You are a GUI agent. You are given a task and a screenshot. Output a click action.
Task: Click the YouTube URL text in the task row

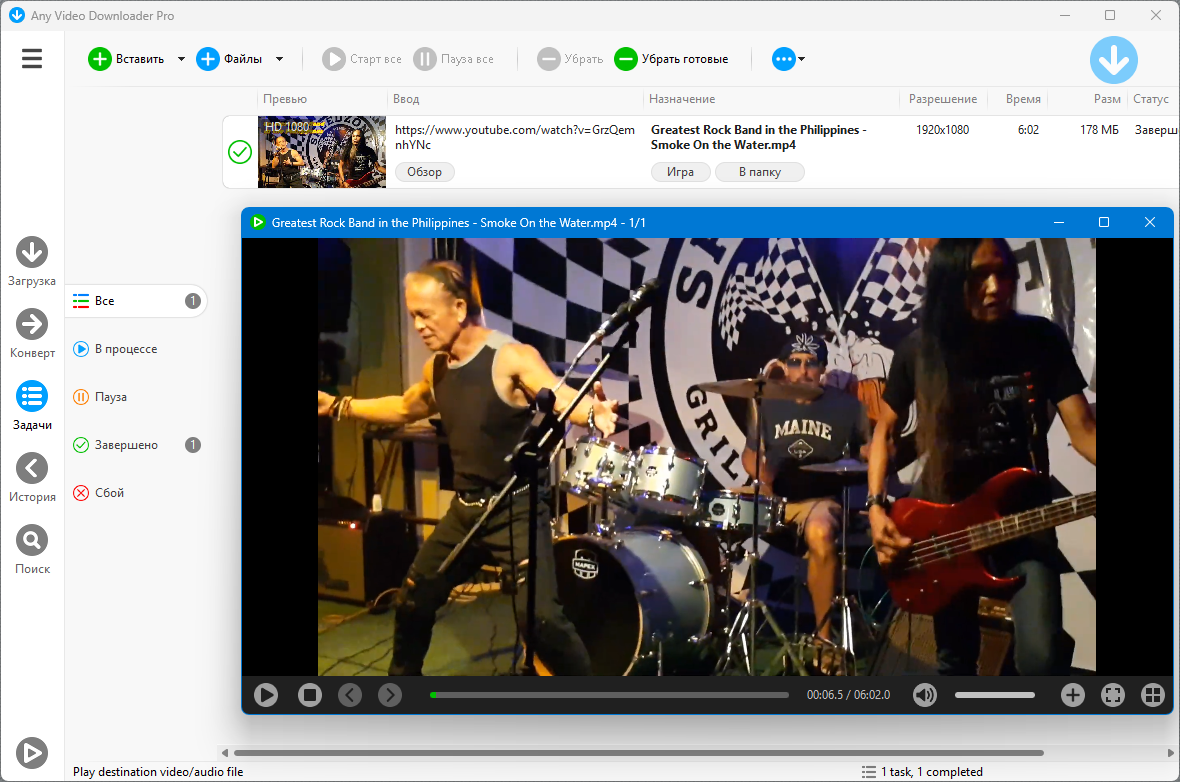(515, 137)
